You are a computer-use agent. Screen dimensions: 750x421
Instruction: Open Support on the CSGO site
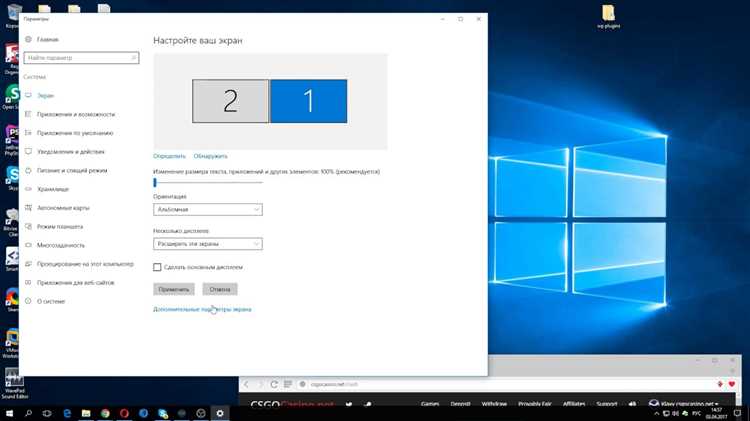pos(607,404)
